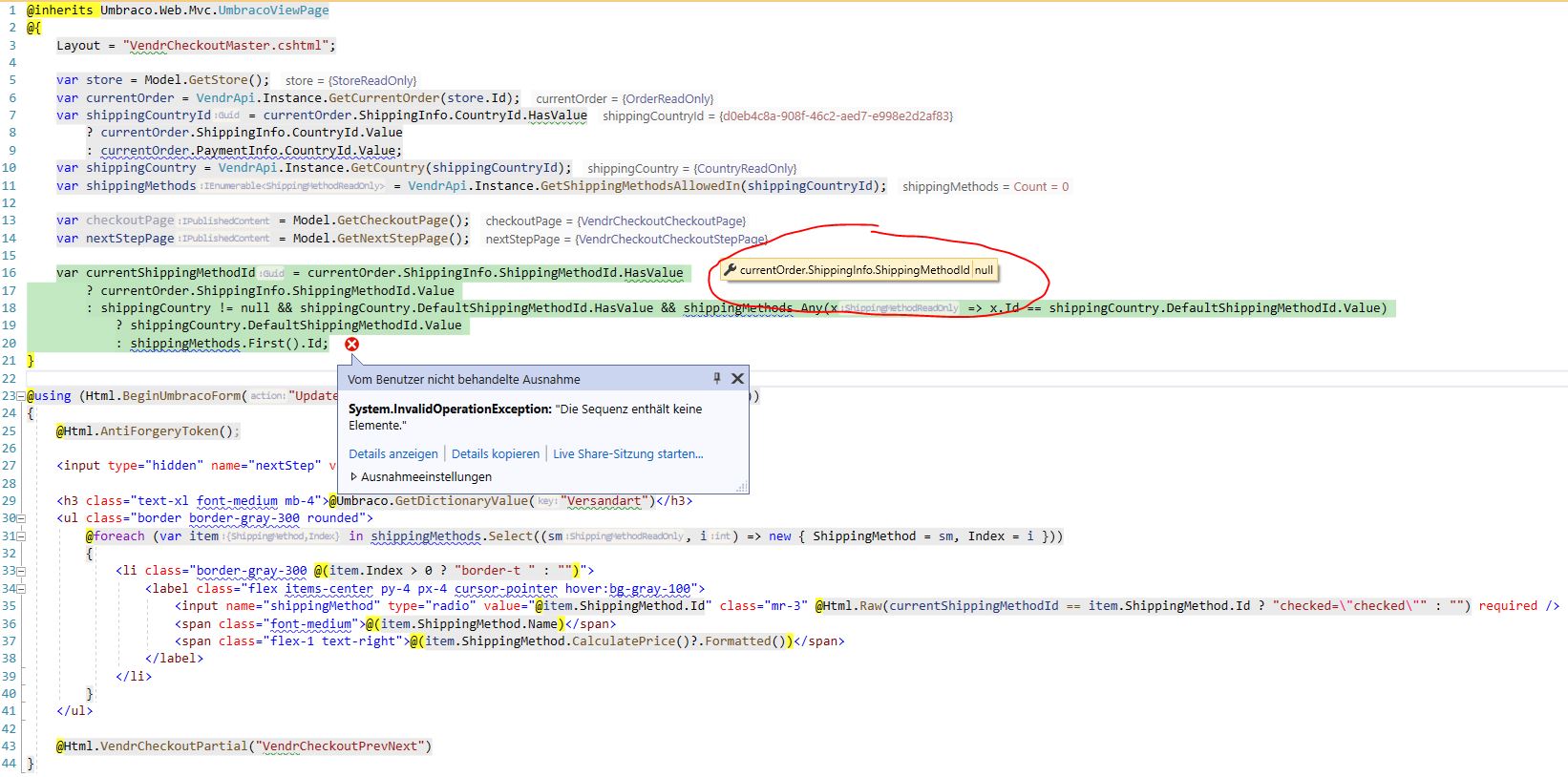
Task: Click the resize grip of the exception popup
Action: [742, 488]
